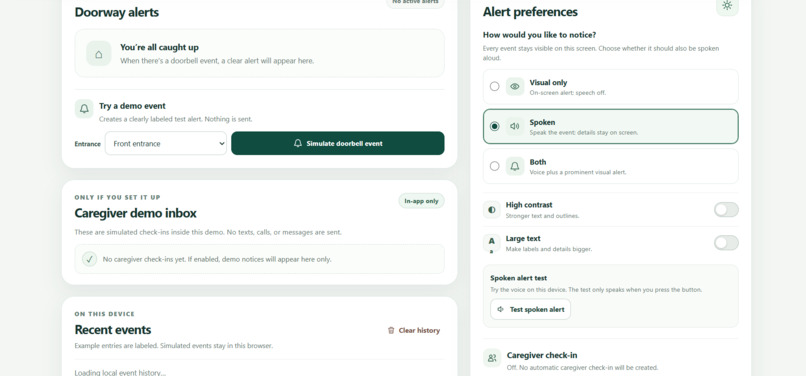Click the Recent events heading

click(x=113, y=330)
